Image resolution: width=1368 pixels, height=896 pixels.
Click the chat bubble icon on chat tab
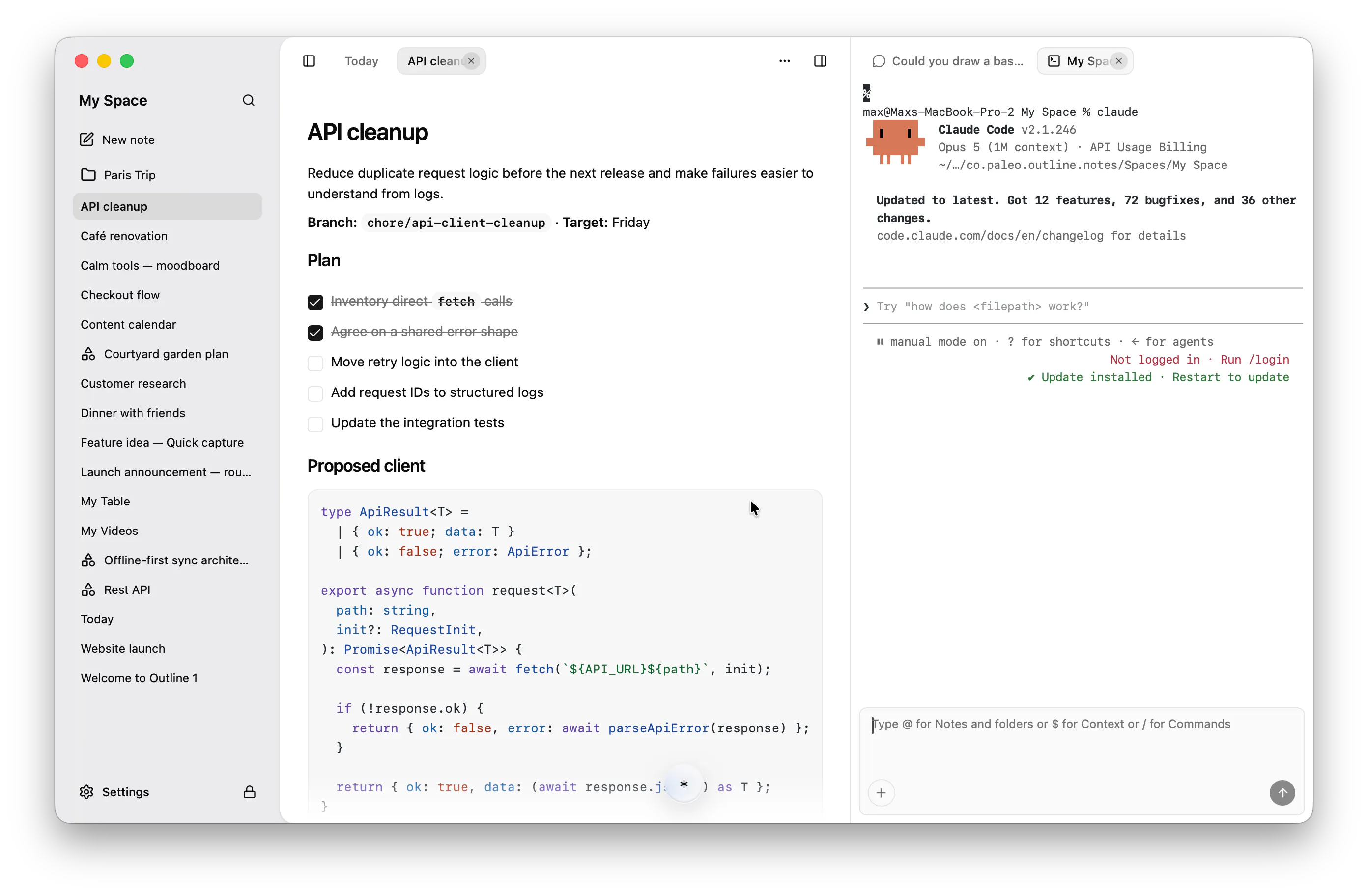tap(878, 61)
